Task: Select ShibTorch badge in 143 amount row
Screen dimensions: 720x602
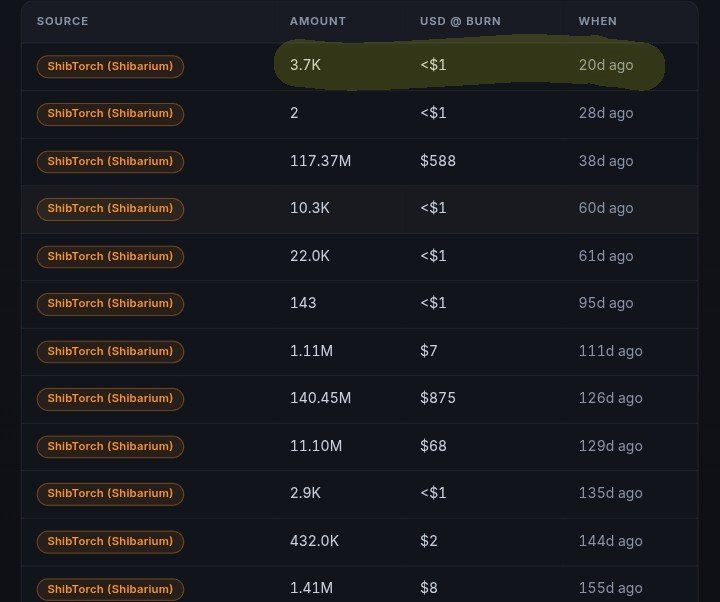Action: 110,304
